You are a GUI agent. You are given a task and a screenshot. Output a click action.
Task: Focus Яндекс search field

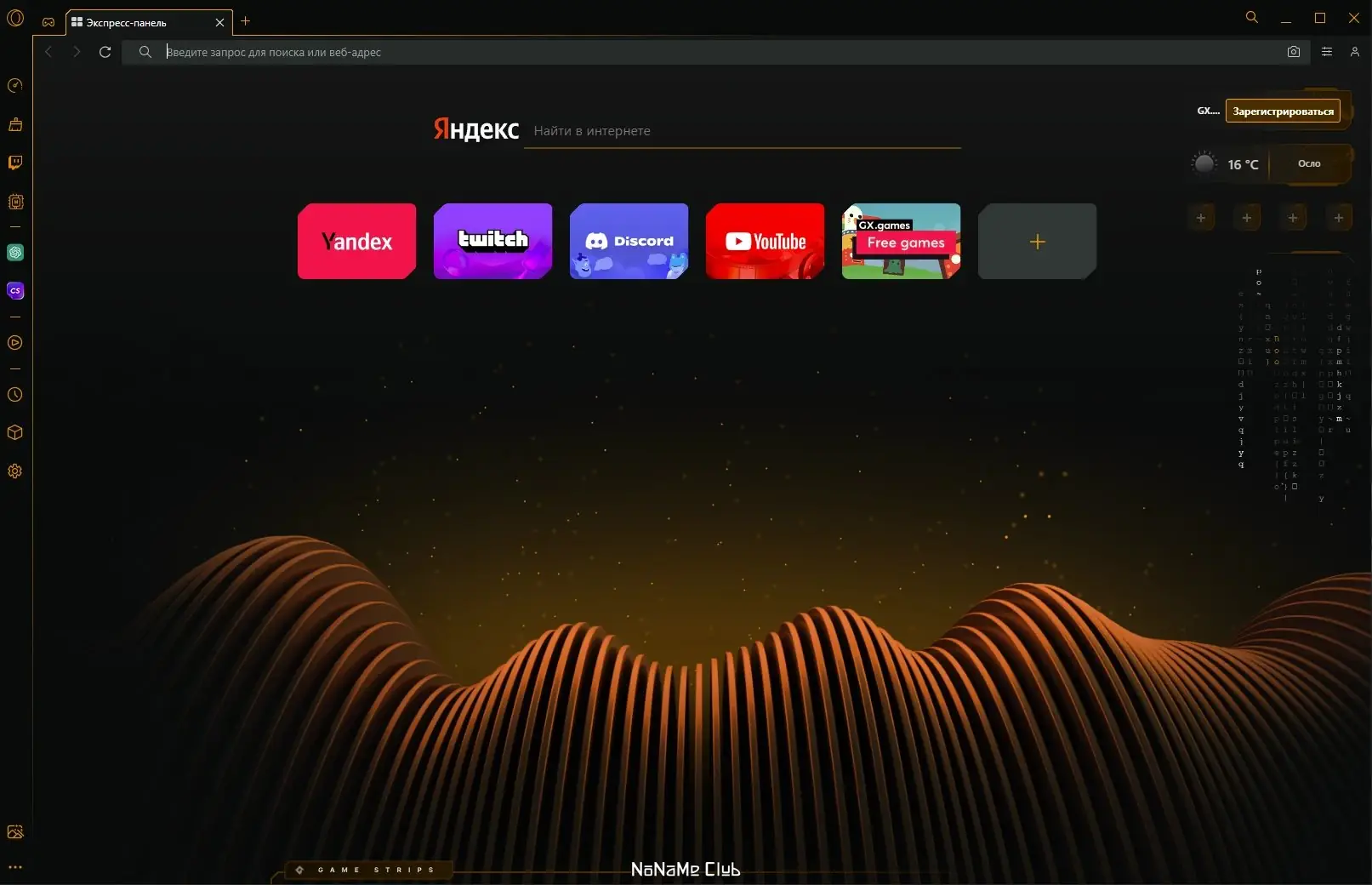click(743, 131)
